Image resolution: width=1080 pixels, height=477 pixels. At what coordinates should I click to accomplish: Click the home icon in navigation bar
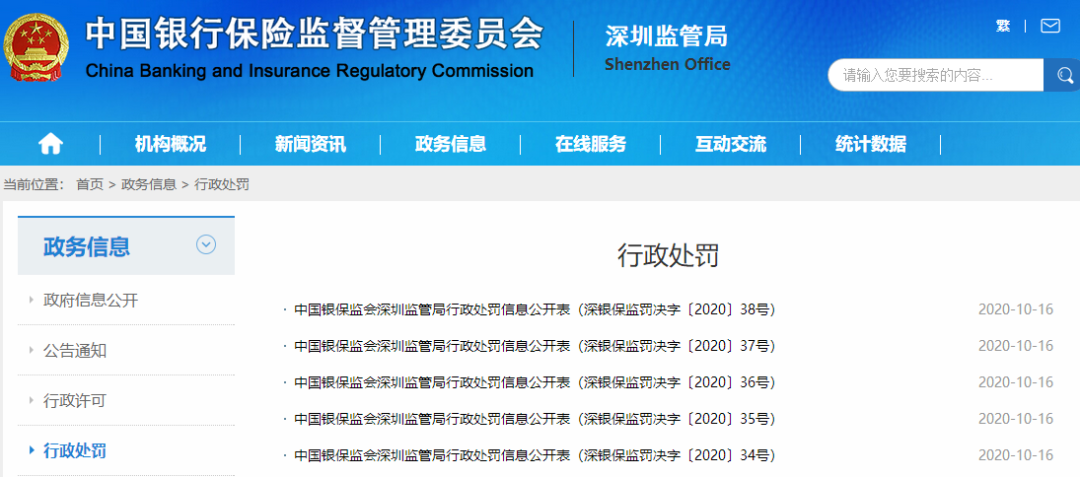pos(51,144)
